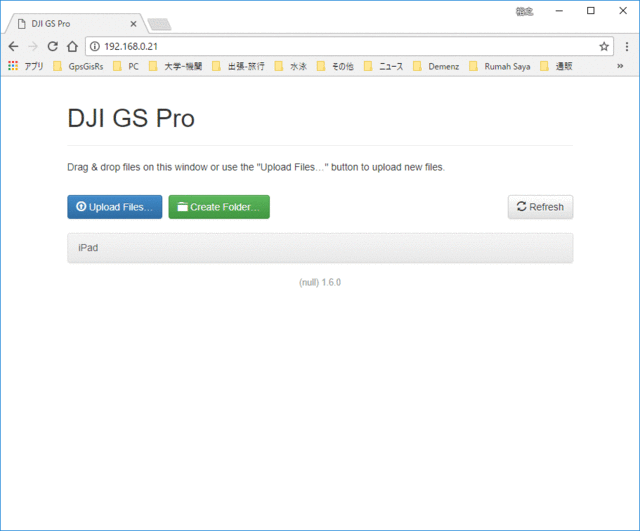Click the browser forward arrow
640x531 pixels.
(x=33, y=47)
